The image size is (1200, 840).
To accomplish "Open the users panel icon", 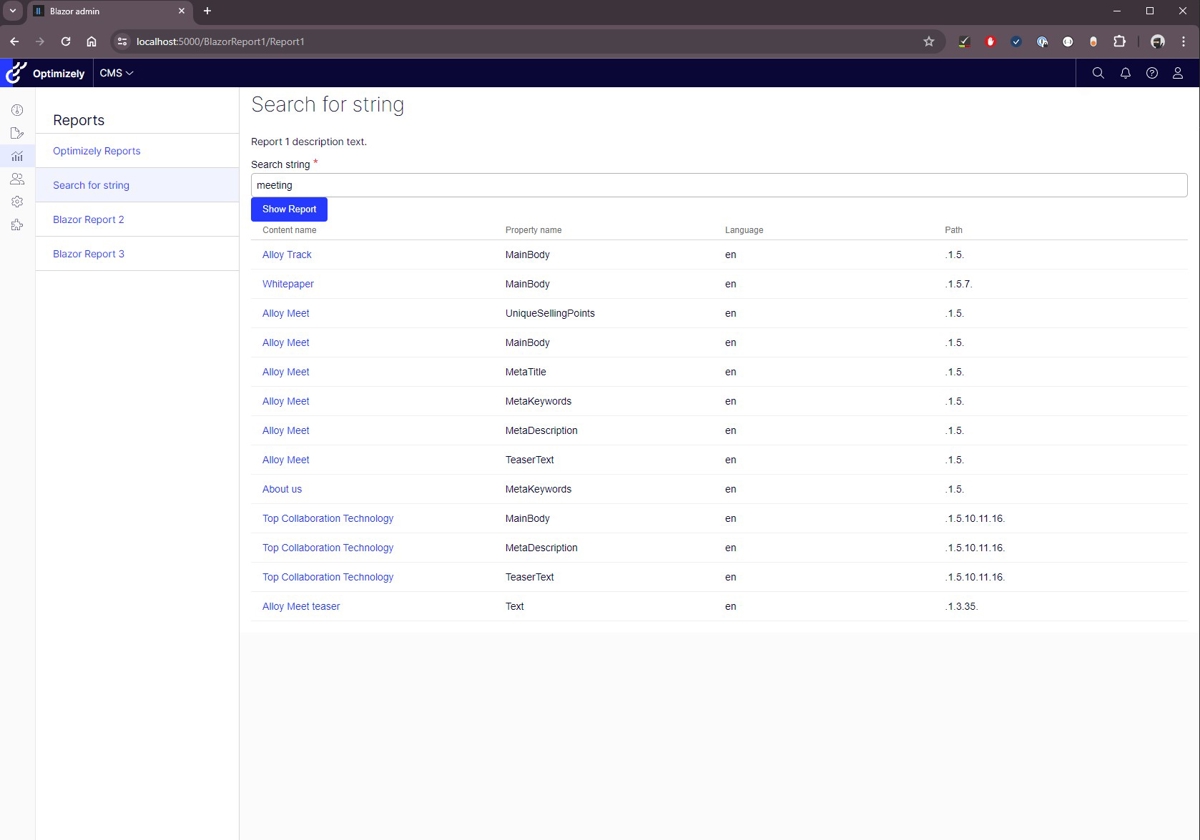I will click(x=16, y=178).
